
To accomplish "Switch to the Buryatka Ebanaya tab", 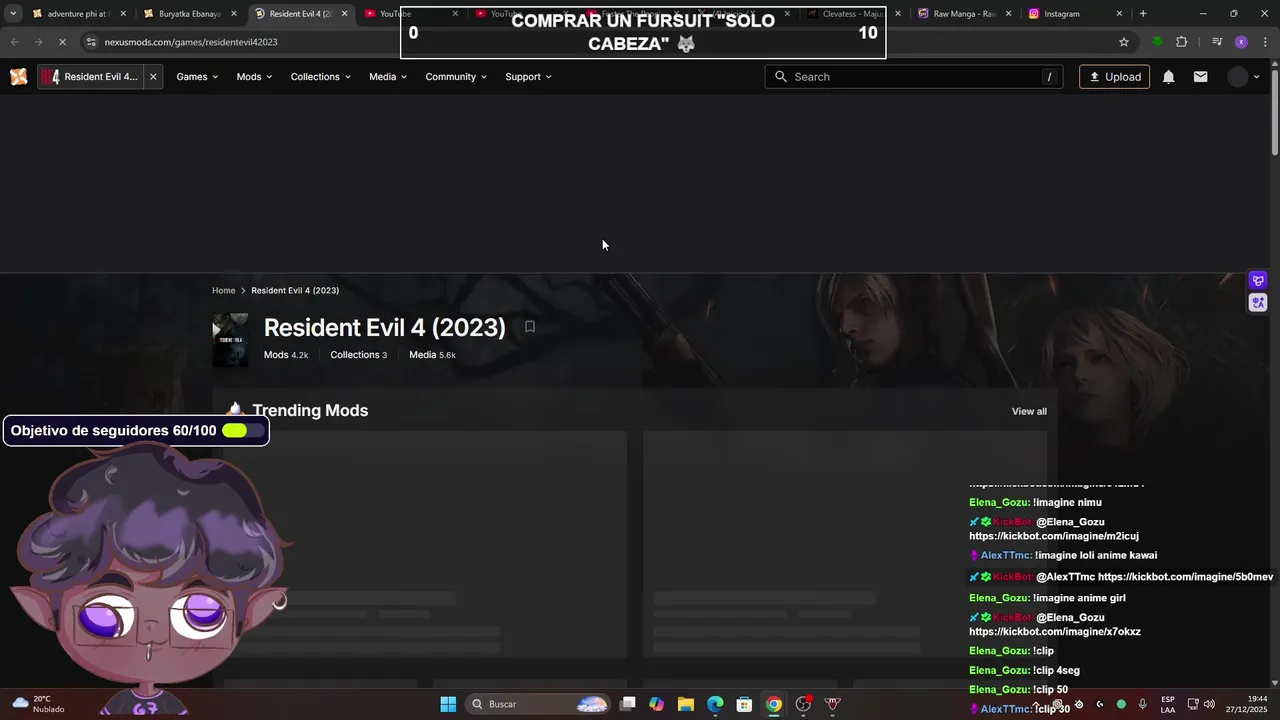I will (x=188, y=14).
